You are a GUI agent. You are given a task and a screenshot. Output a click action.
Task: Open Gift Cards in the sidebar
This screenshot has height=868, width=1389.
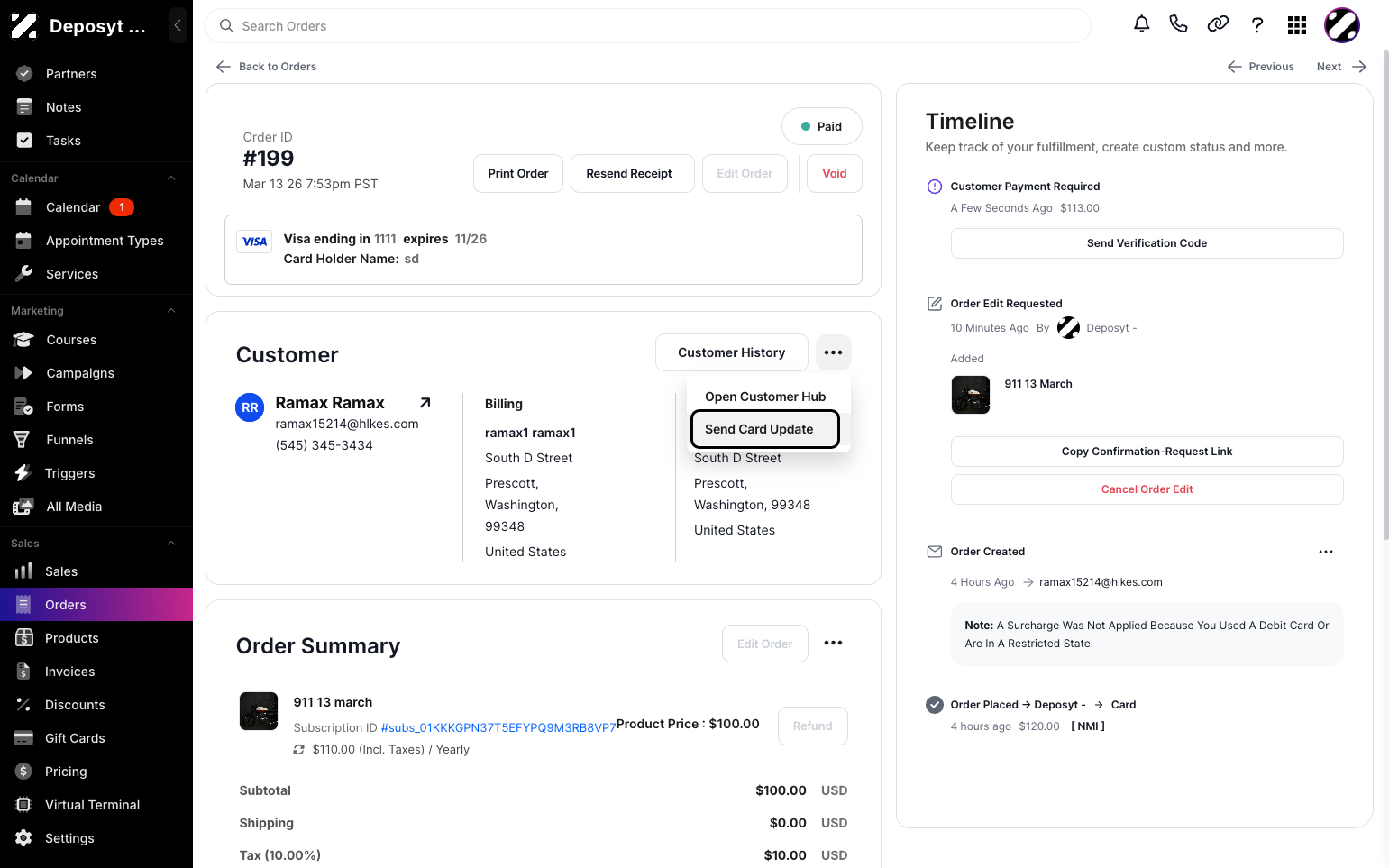96,738
